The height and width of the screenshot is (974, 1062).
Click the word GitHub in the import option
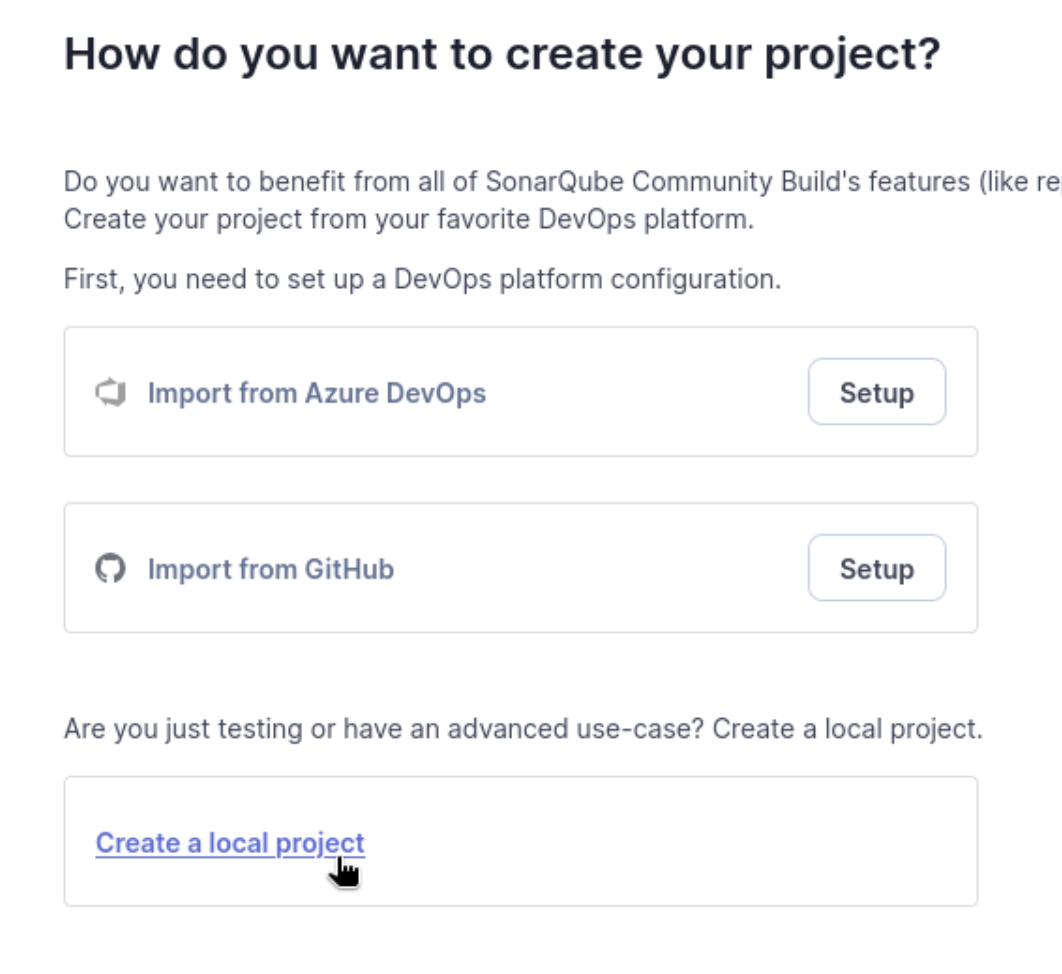click(x=349, y=570)
